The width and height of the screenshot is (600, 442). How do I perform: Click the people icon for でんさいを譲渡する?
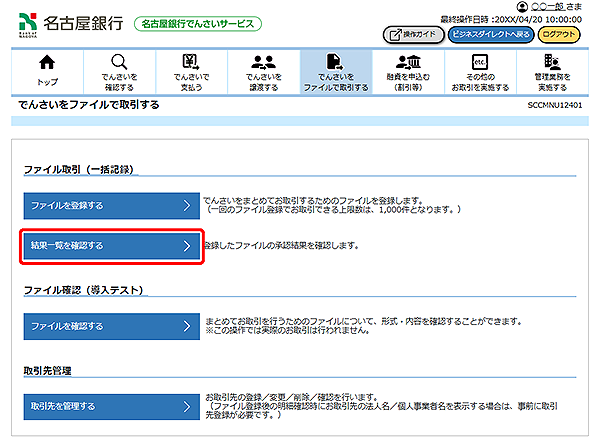tap(263, 62)
